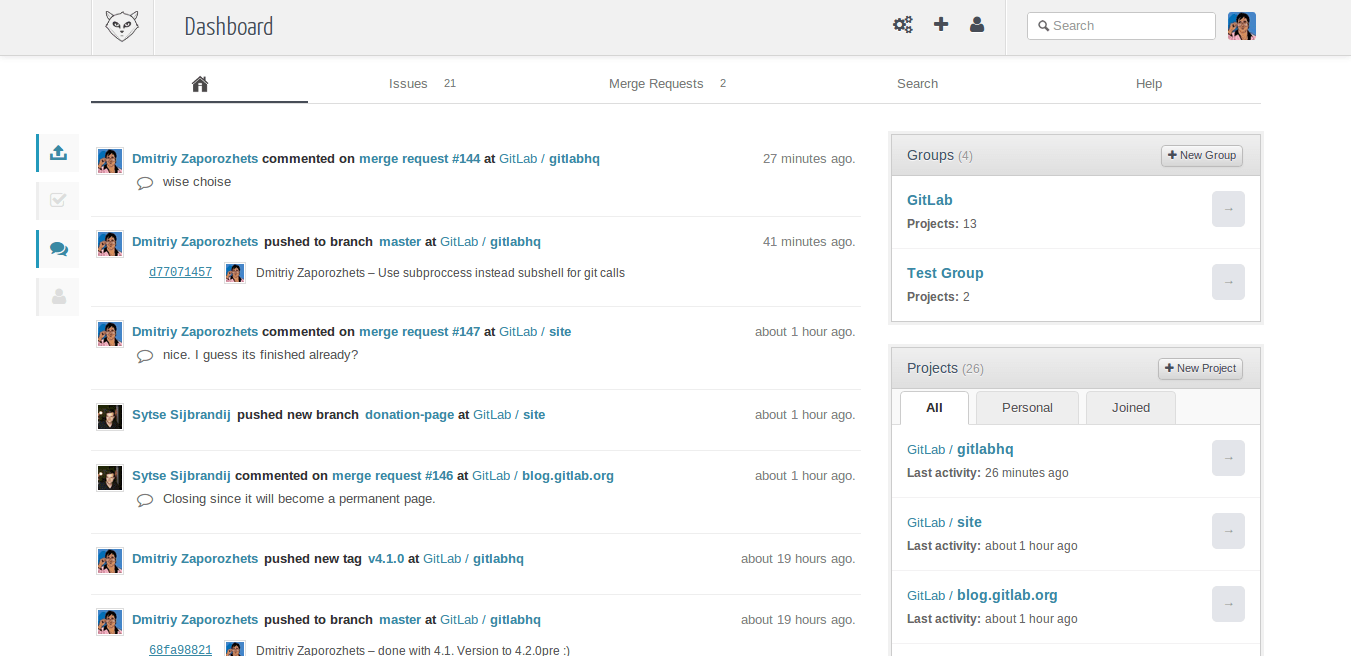Open admin area gears icon
Screen dimensions: 1351x656
pyautogui.click(x=902, y=25)
